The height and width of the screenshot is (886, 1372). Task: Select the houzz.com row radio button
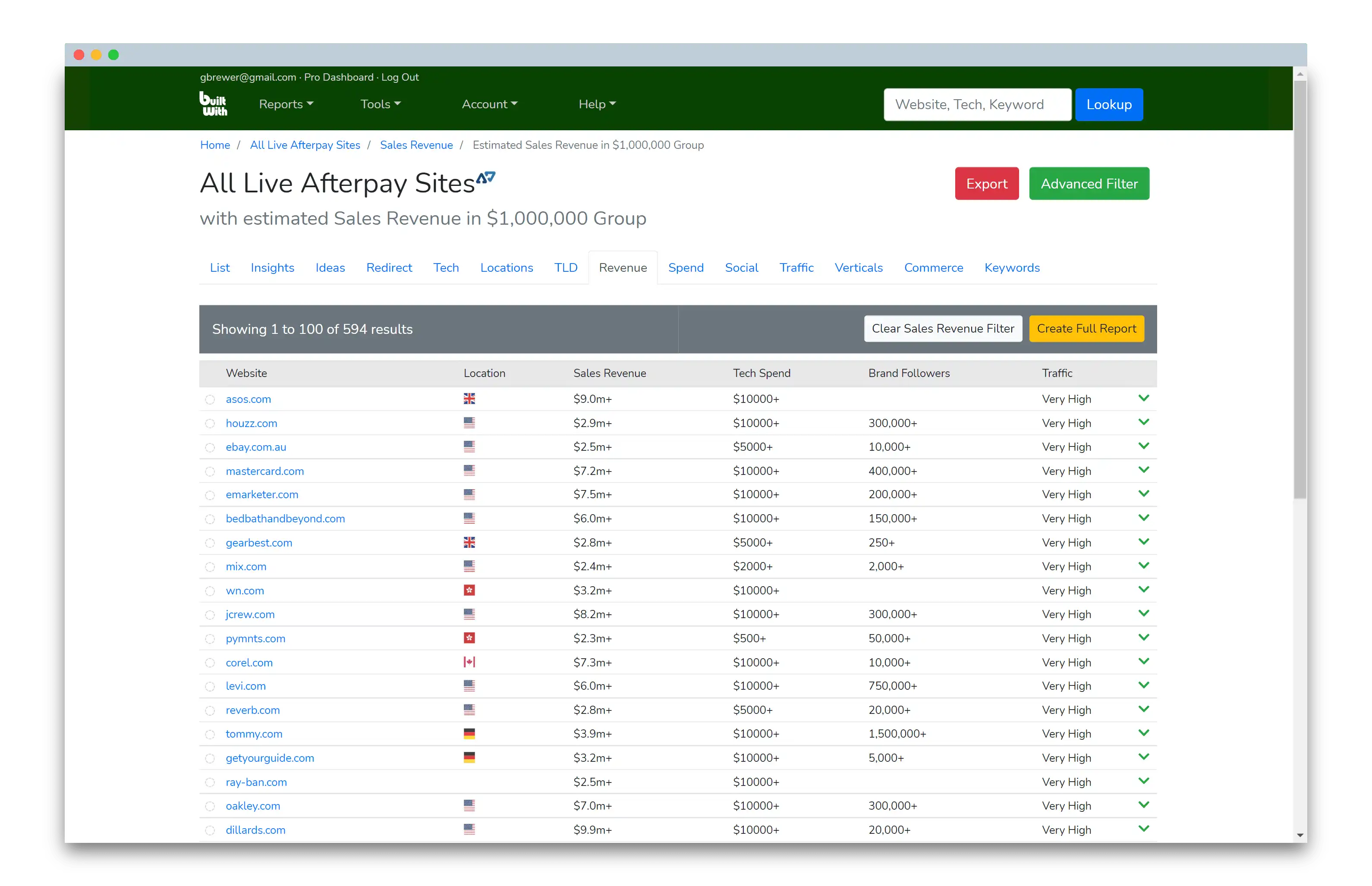[210, 424]
